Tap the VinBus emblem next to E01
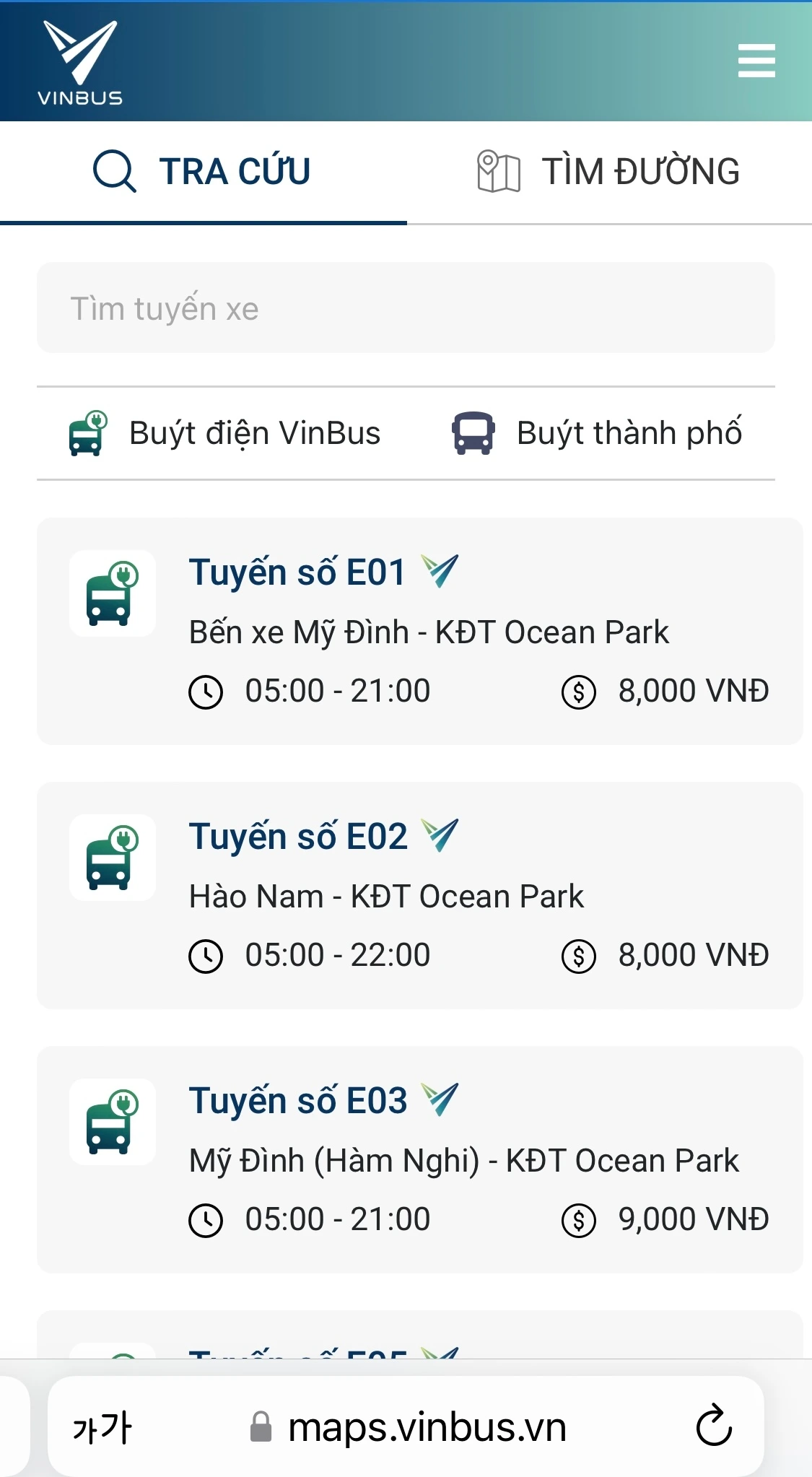The height and width of the screenshot is (1477, 812). 440,571
